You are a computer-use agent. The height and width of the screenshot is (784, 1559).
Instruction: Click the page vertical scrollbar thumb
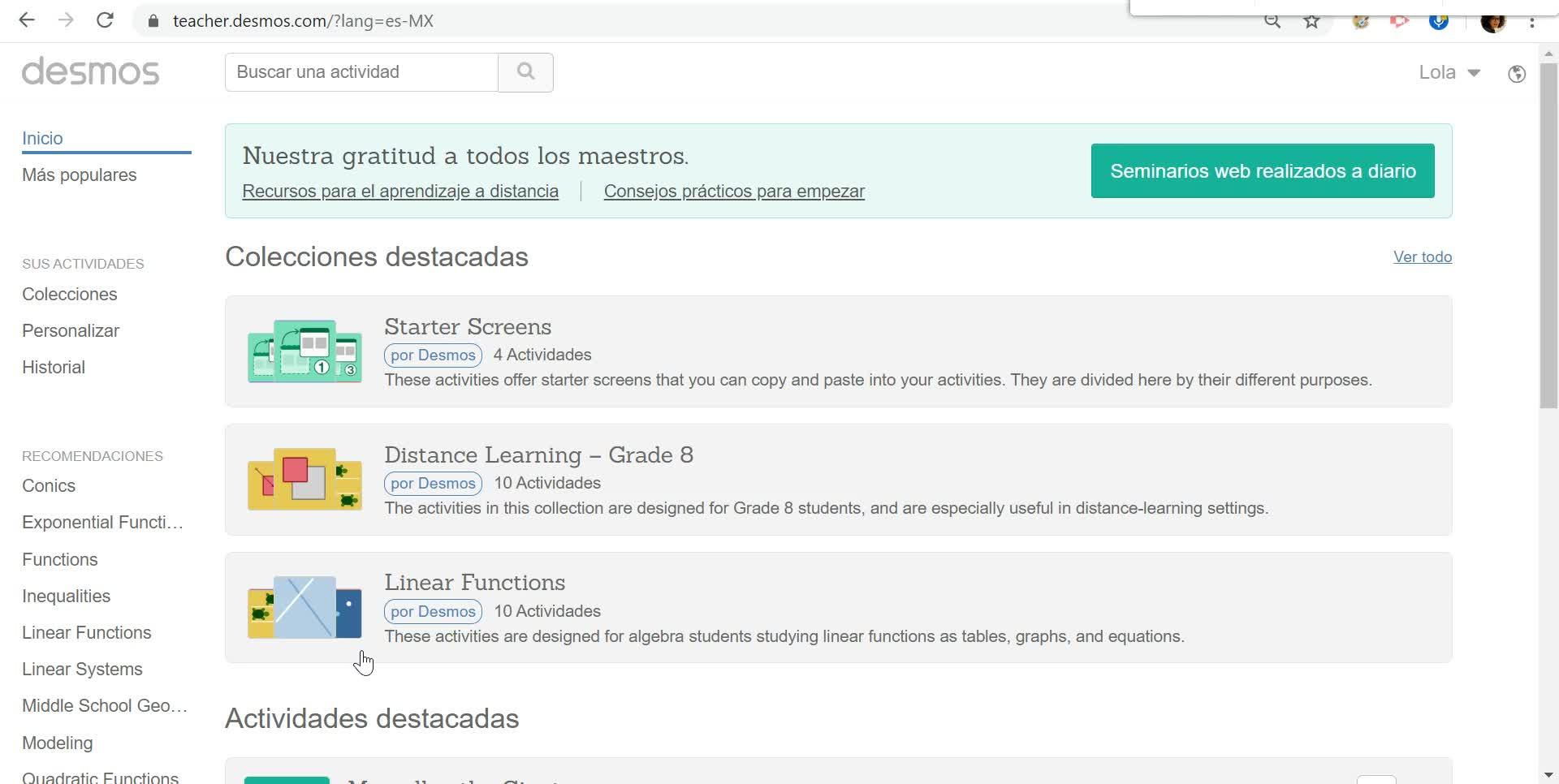coord(1548,235)
